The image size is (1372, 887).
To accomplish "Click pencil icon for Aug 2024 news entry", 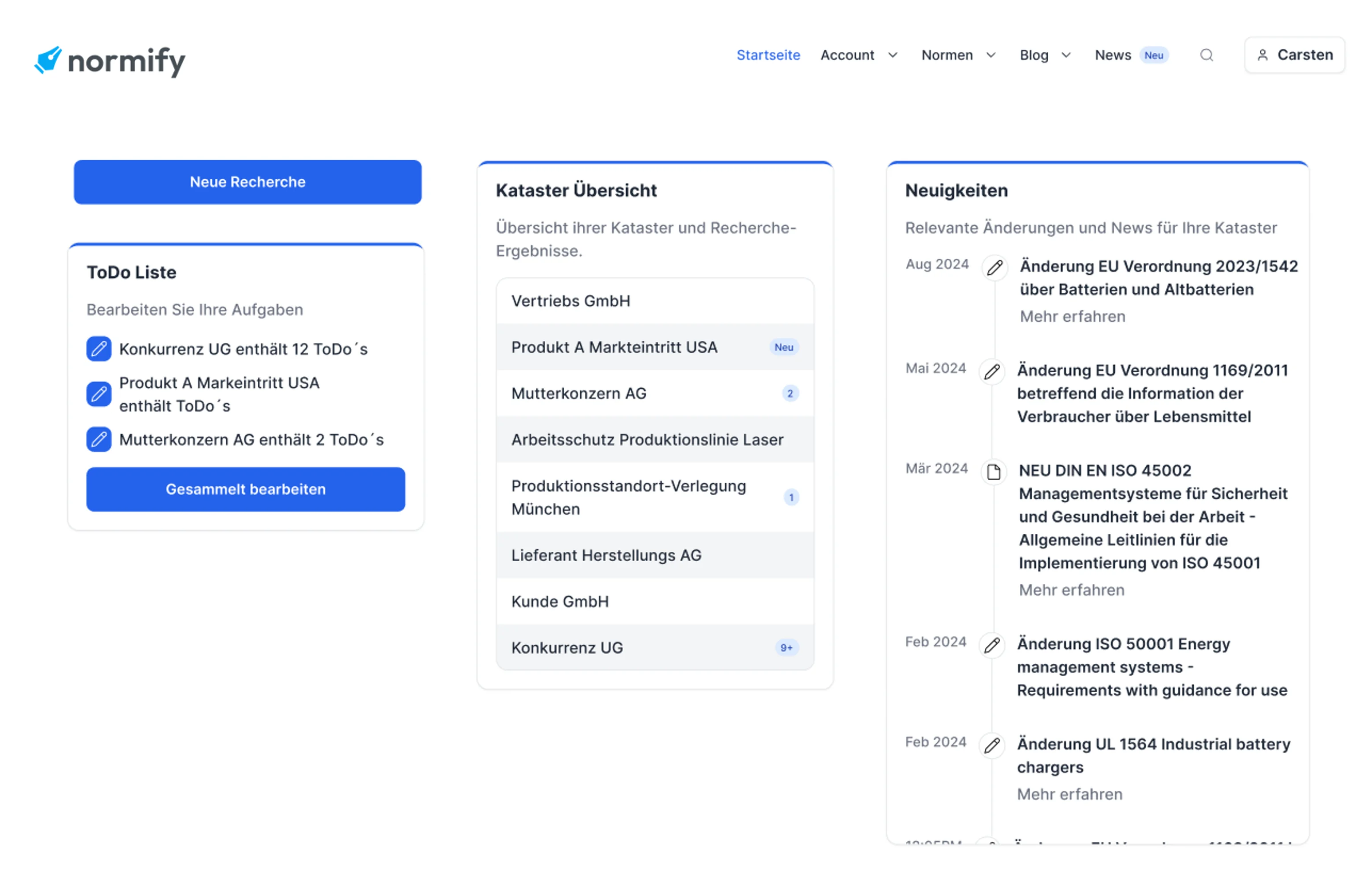I will click(x=995, y=268).
